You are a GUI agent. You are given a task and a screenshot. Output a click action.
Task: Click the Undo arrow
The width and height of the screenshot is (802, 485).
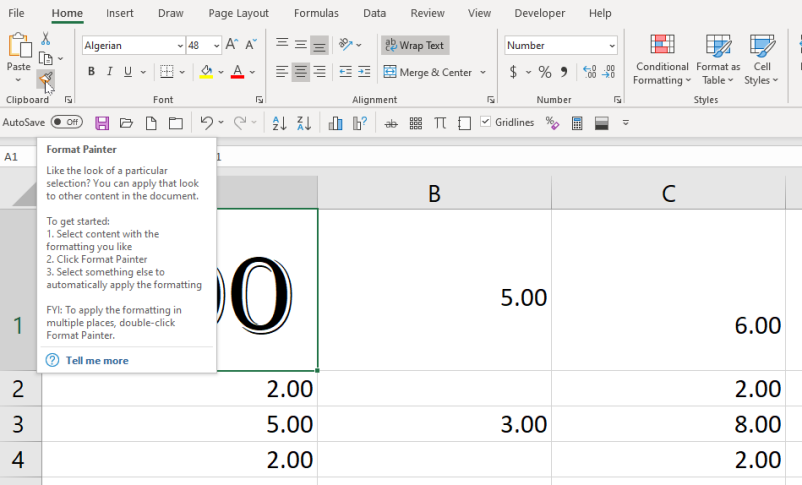[x=207, y=123]
